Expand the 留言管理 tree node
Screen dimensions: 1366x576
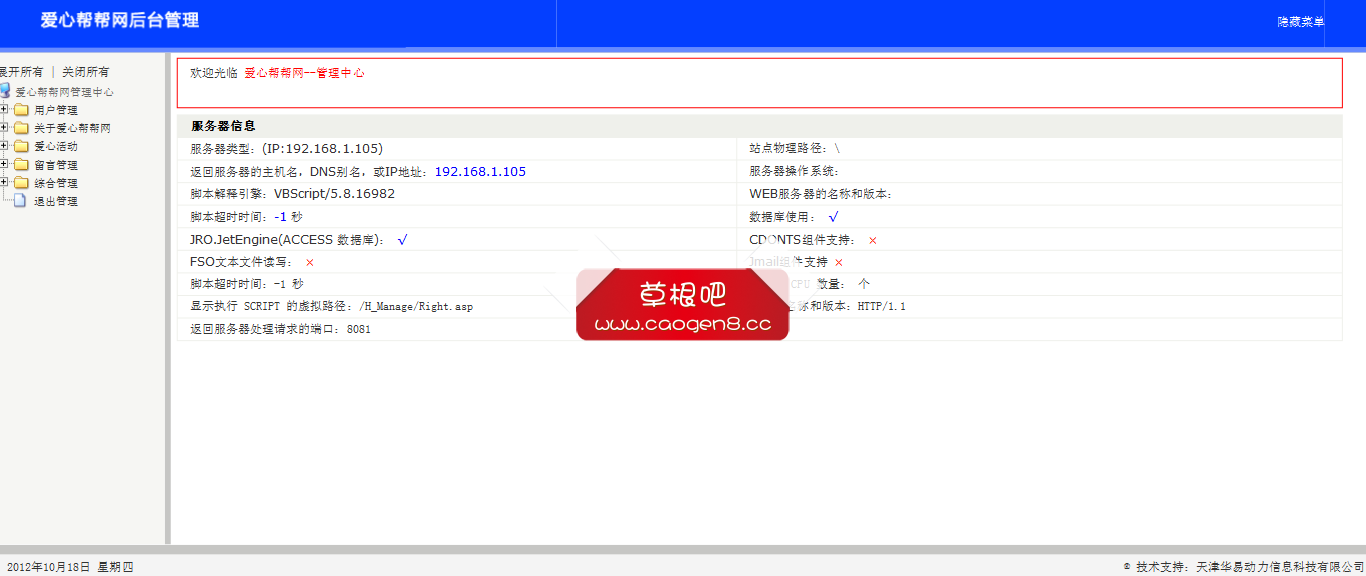pos(4,163)
